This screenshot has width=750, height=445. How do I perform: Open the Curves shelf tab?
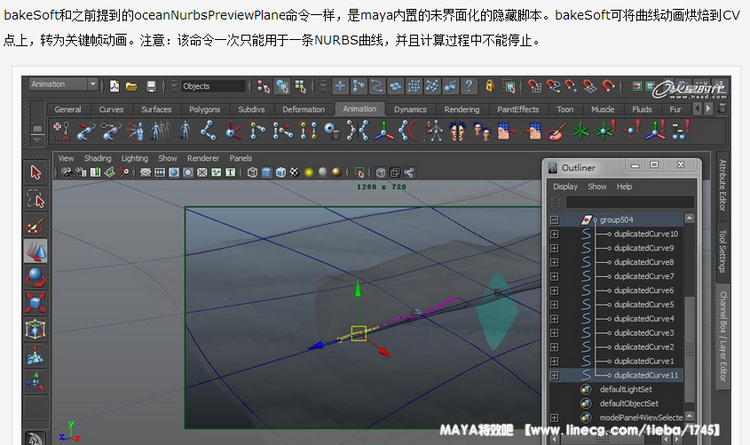point(111,110)
